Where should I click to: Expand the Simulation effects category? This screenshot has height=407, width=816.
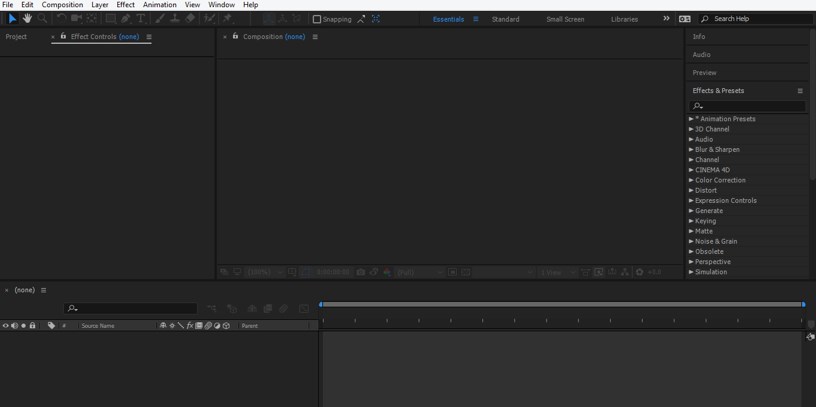[x=691, y=272]
